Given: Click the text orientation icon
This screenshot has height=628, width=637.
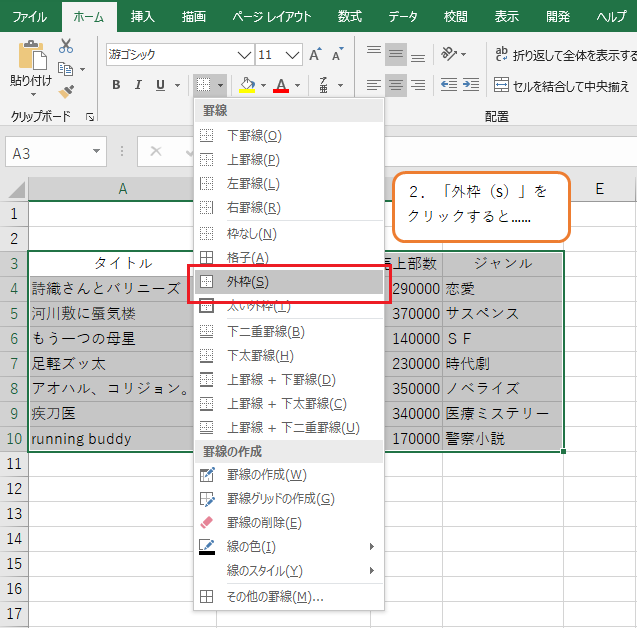Looking at the screenshot, I should (x=450, y=54).
